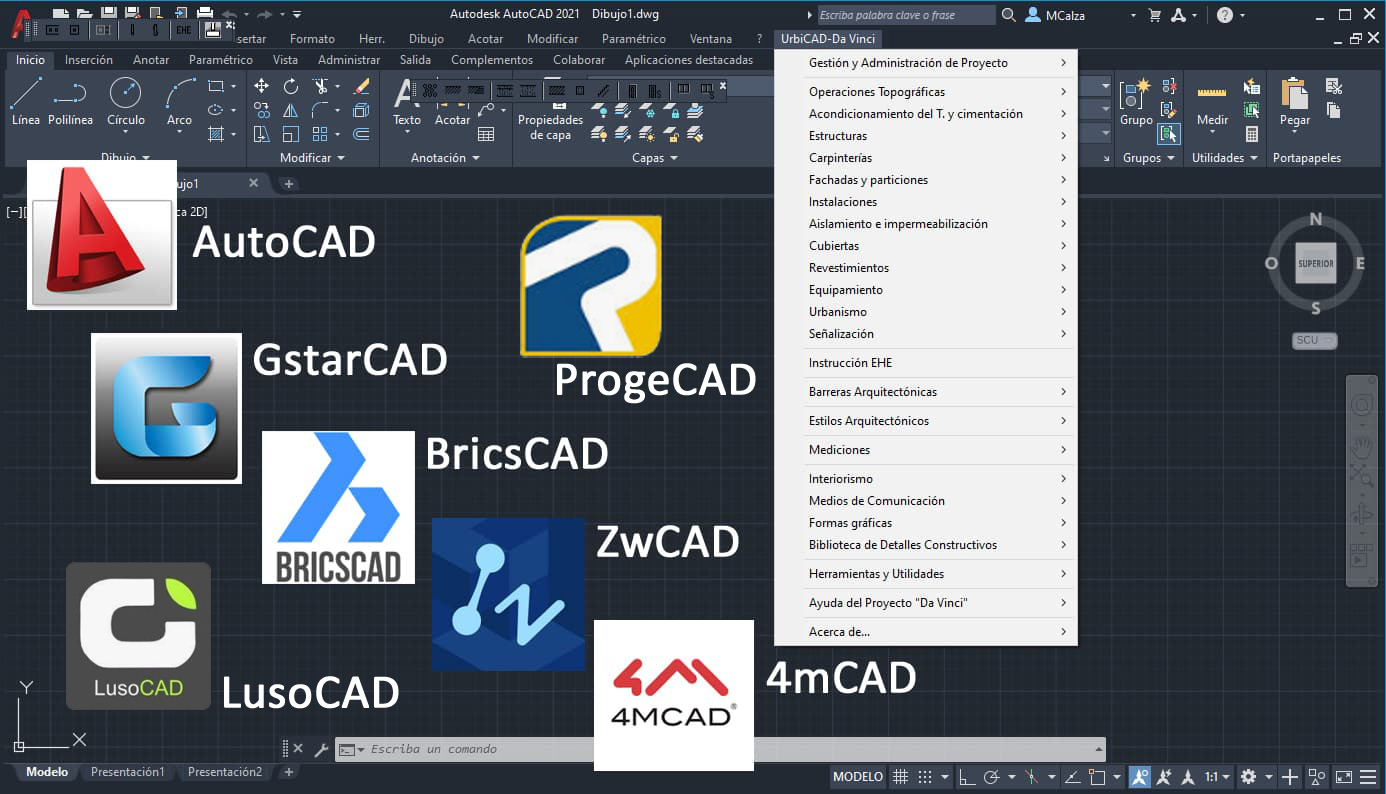Click the Mirror (Simetría) icon
Viewport: 1386px width, 794px height.
[290, 110]
